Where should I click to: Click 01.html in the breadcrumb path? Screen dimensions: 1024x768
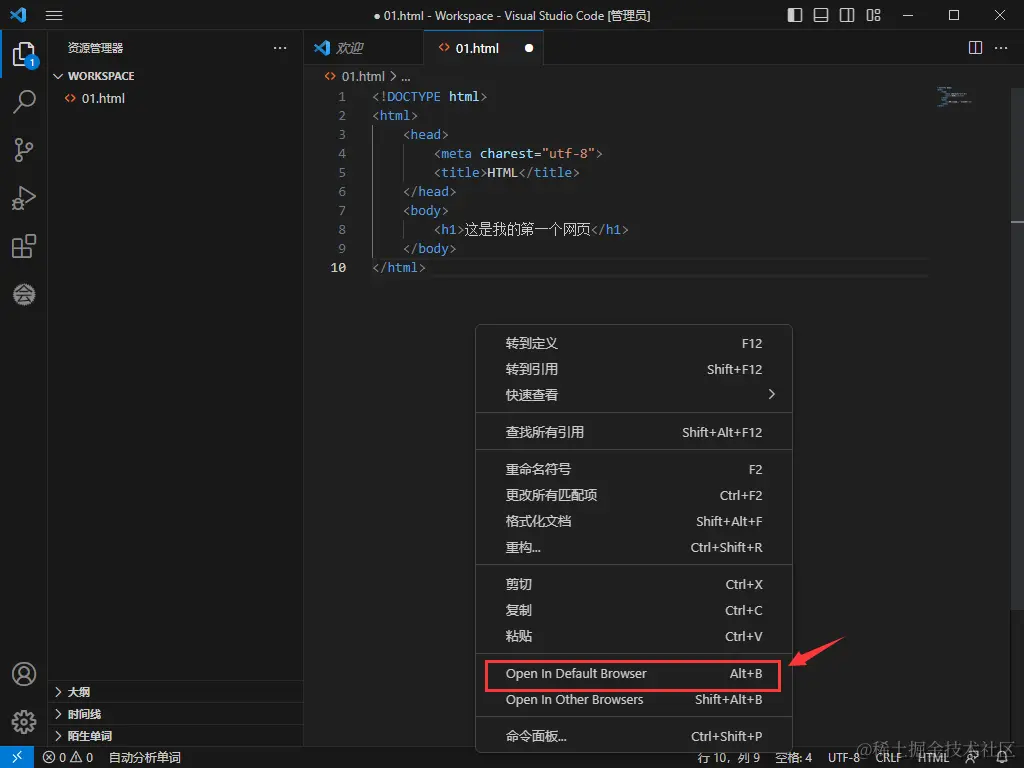pos(363,76)
